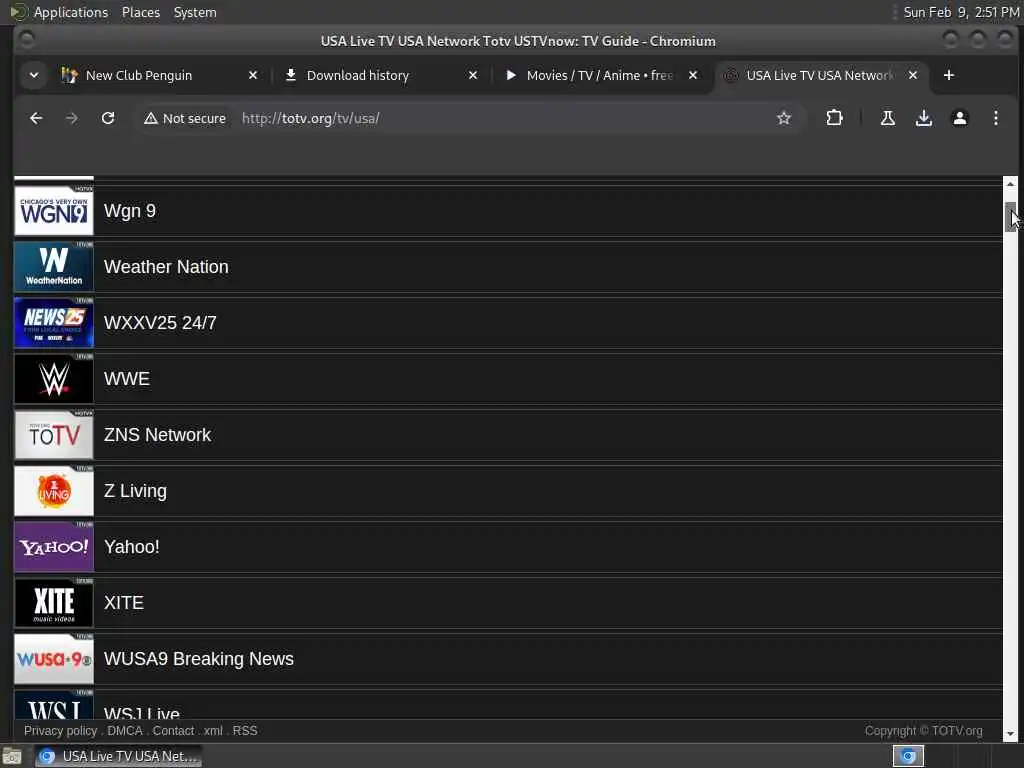This screenshot has height=768, width=1024.
Task: Click the page scrollbar up arrow
Action: coord(1010,184)
